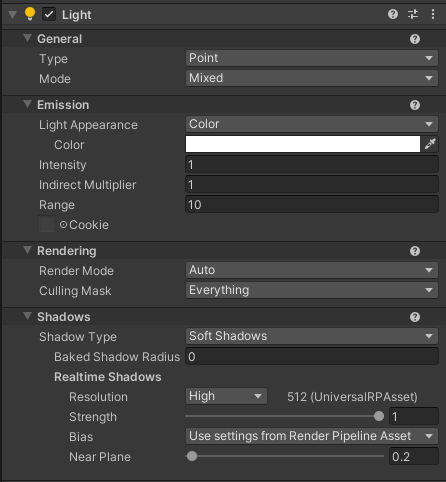Viewport: 446px width, 482px height.
Task: Open Light component help reference icon
Action: click(393, 14)
